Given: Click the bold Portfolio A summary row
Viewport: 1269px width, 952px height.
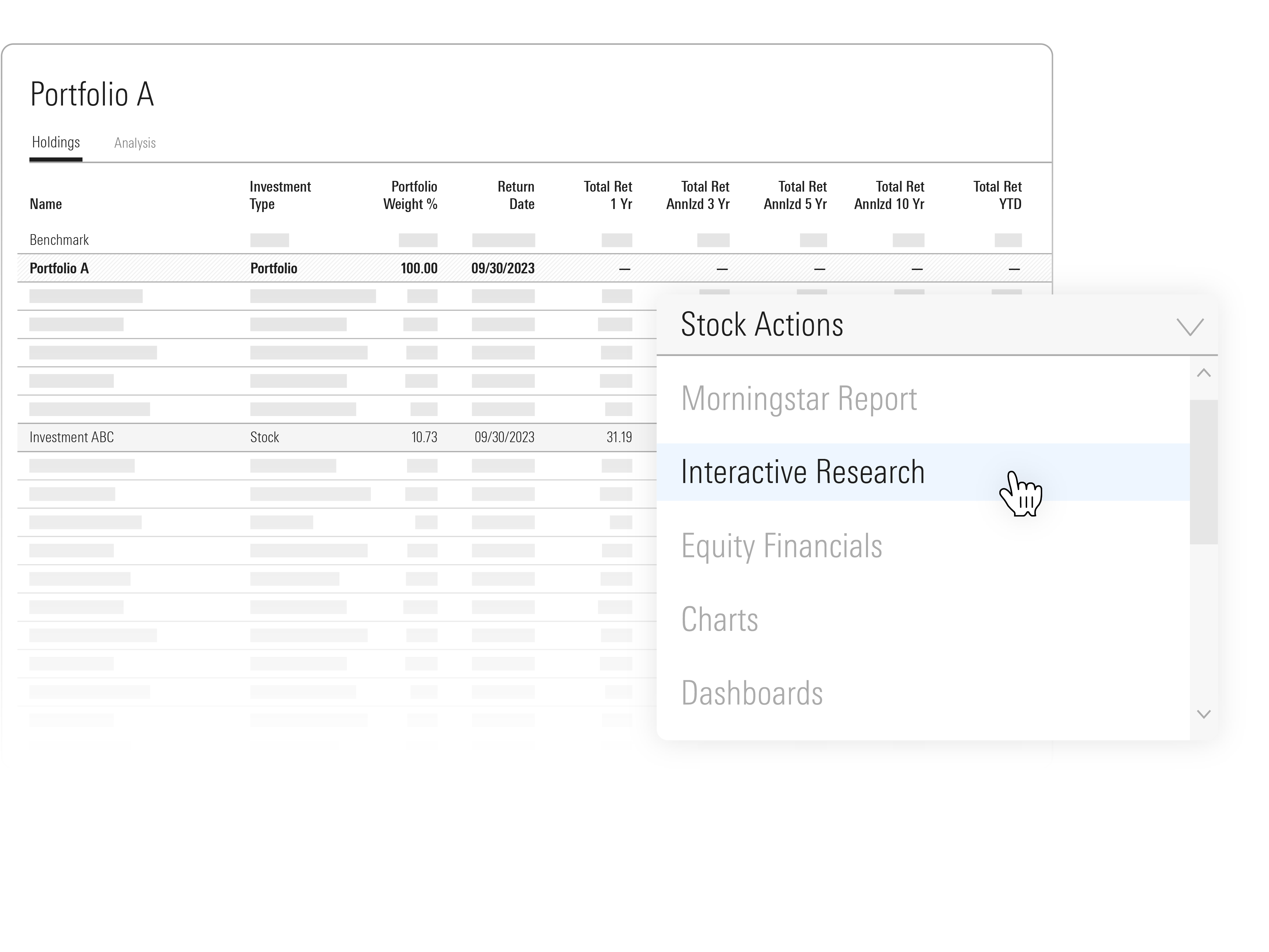Looking at the screenshot, I should click(59, 268).
